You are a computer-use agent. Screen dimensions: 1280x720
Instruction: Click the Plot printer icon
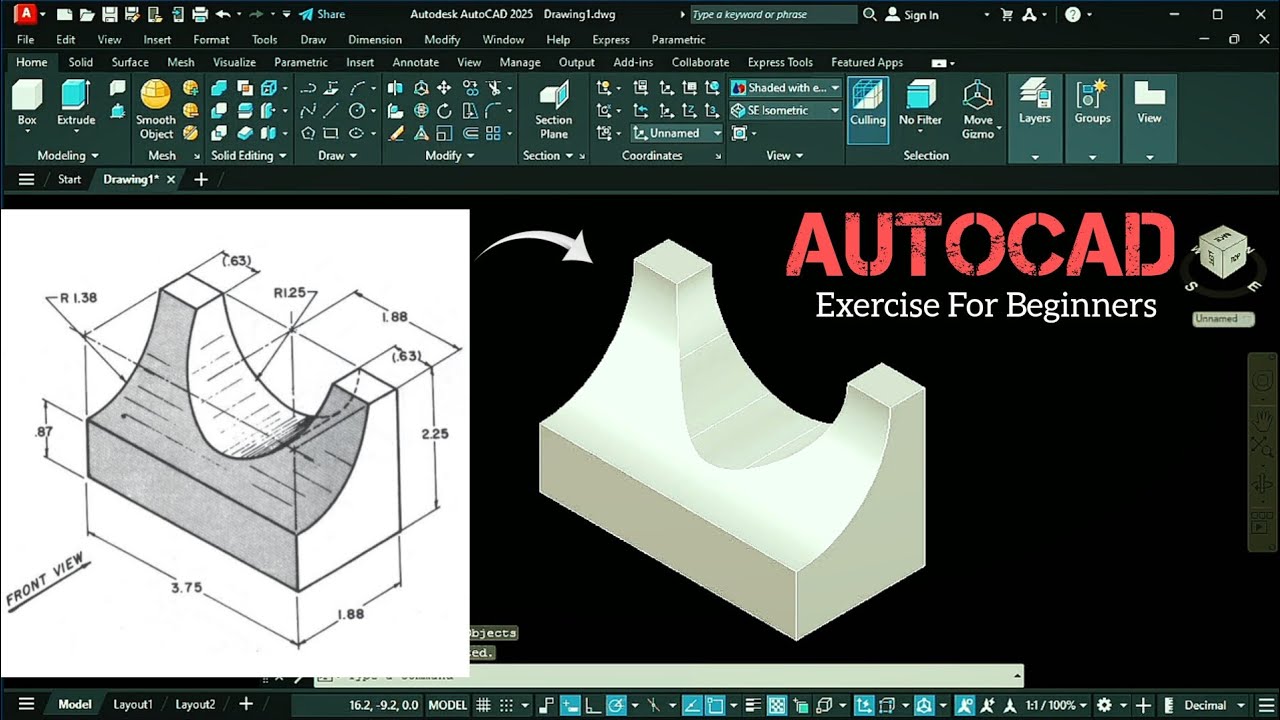(x=199, y=14)
